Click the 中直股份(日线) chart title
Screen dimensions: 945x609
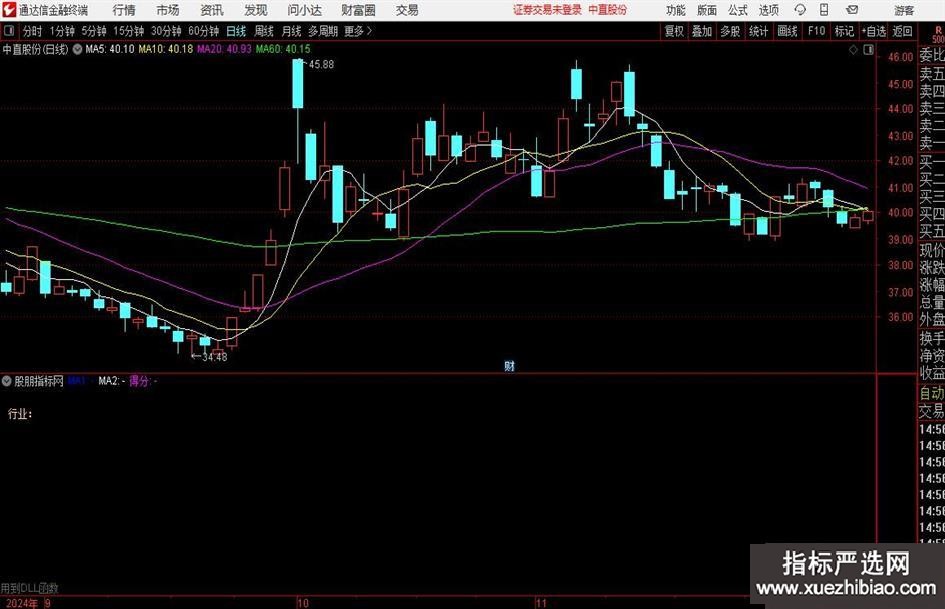[35, 49]
